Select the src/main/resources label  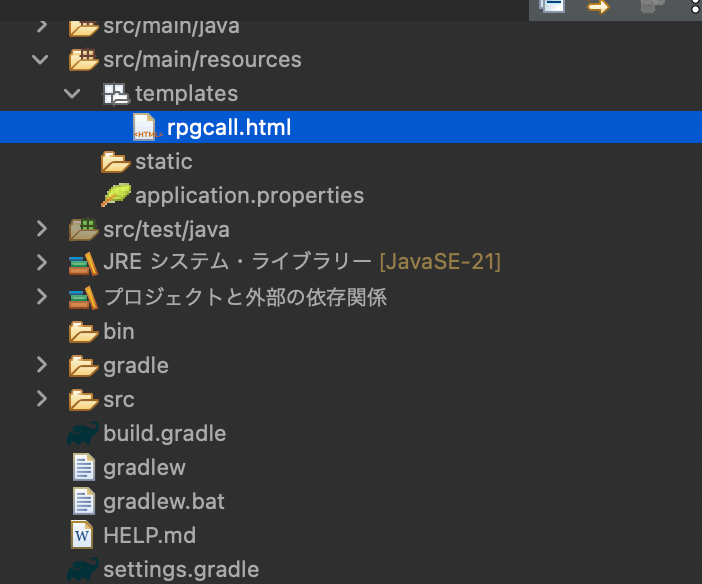202,60
